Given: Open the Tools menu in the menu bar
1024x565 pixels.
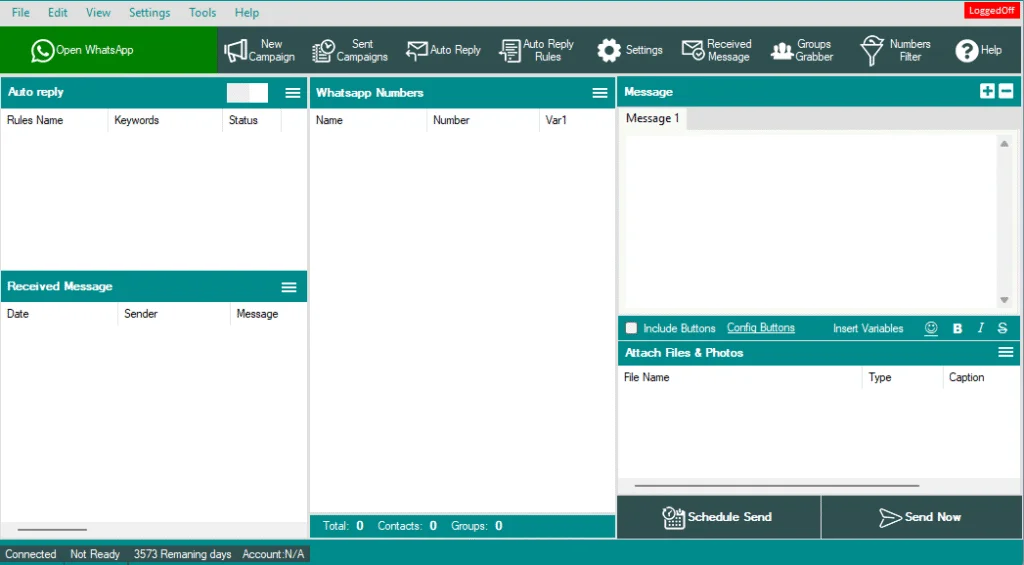Looking at the screenshot, I should point(202,13).
